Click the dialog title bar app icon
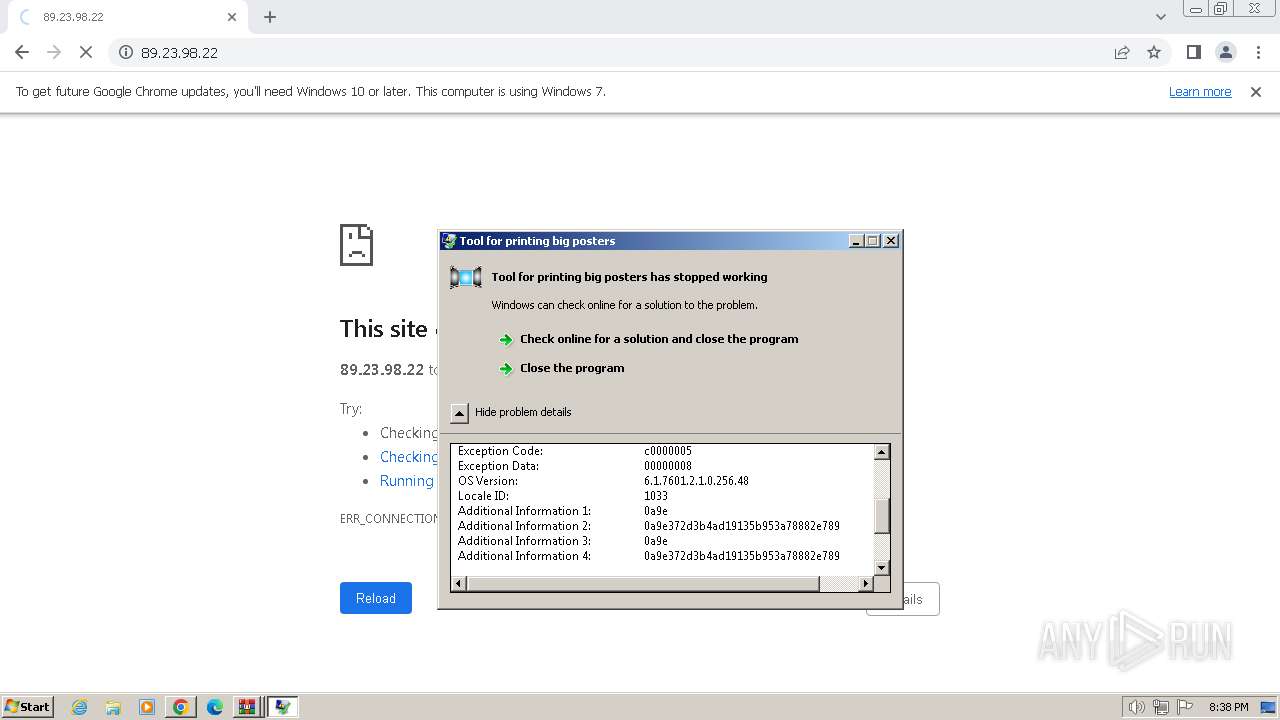The height and width of the screenshot is (720, 1280). click(x=450, y=241)
